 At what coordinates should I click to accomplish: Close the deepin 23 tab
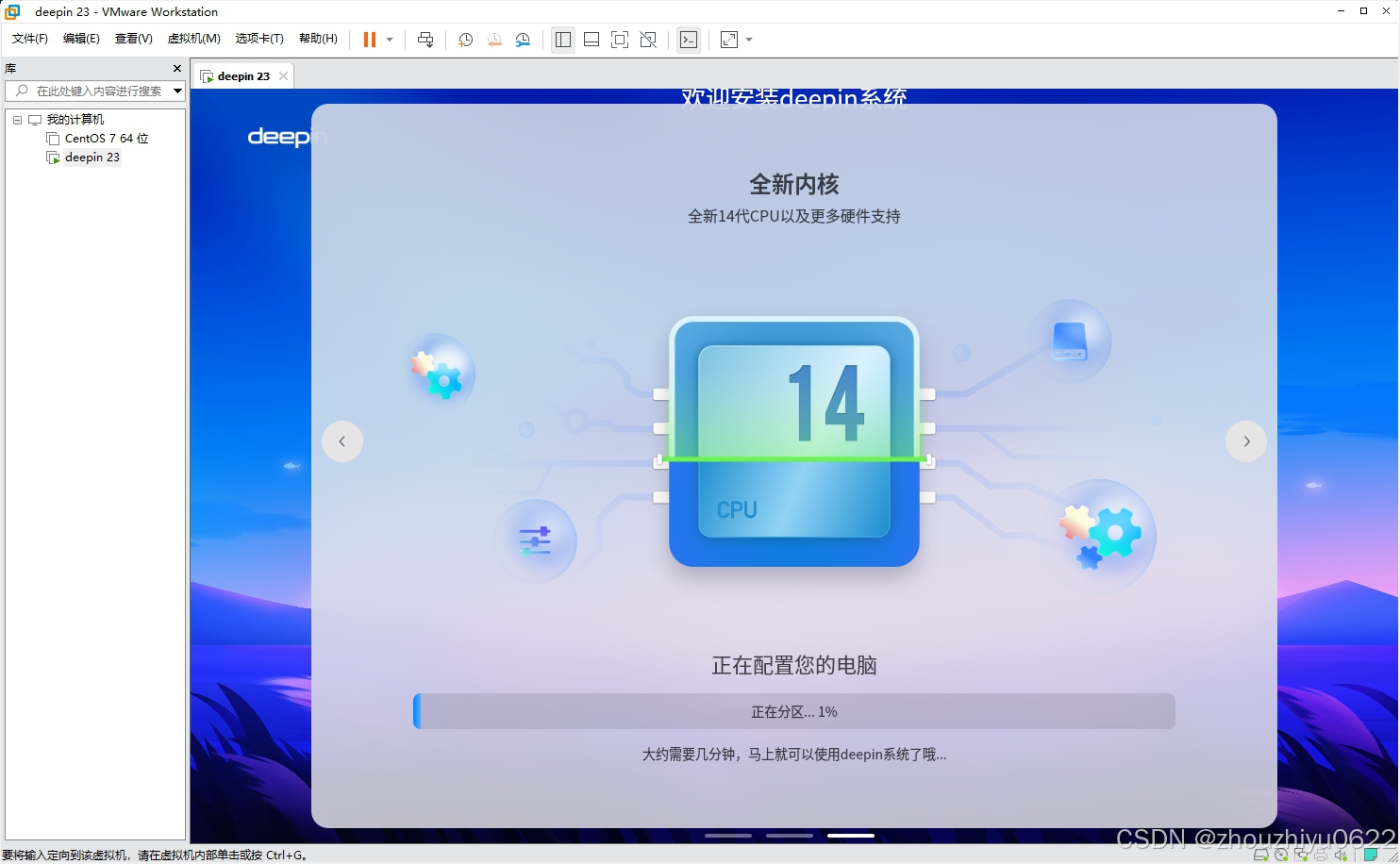283,76
